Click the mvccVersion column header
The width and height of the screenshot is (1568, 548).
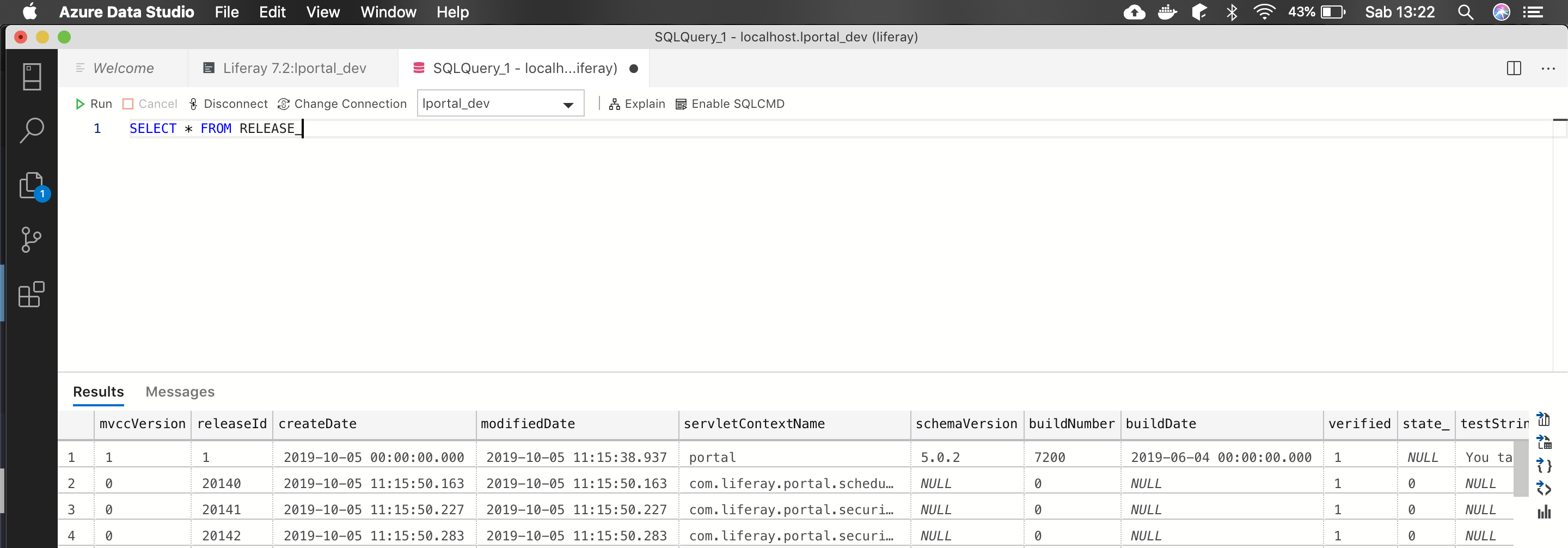143,424
